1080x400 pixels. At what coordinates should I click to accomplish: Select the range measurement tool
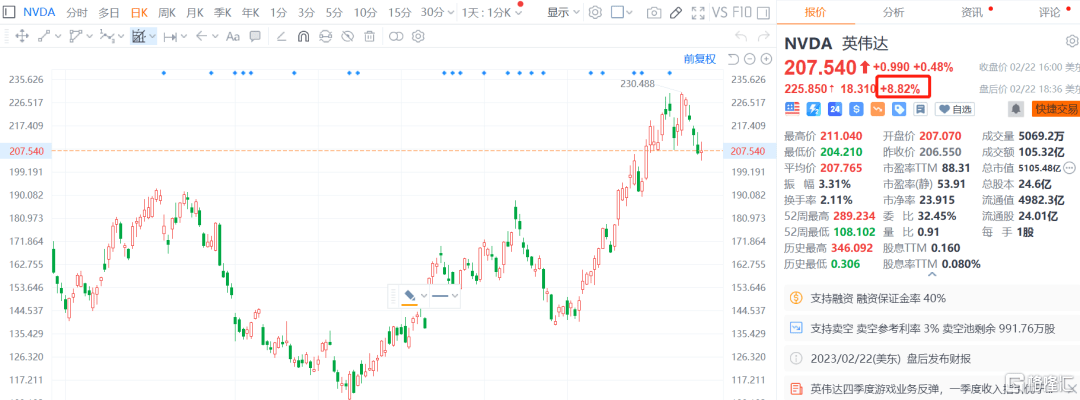170,36
